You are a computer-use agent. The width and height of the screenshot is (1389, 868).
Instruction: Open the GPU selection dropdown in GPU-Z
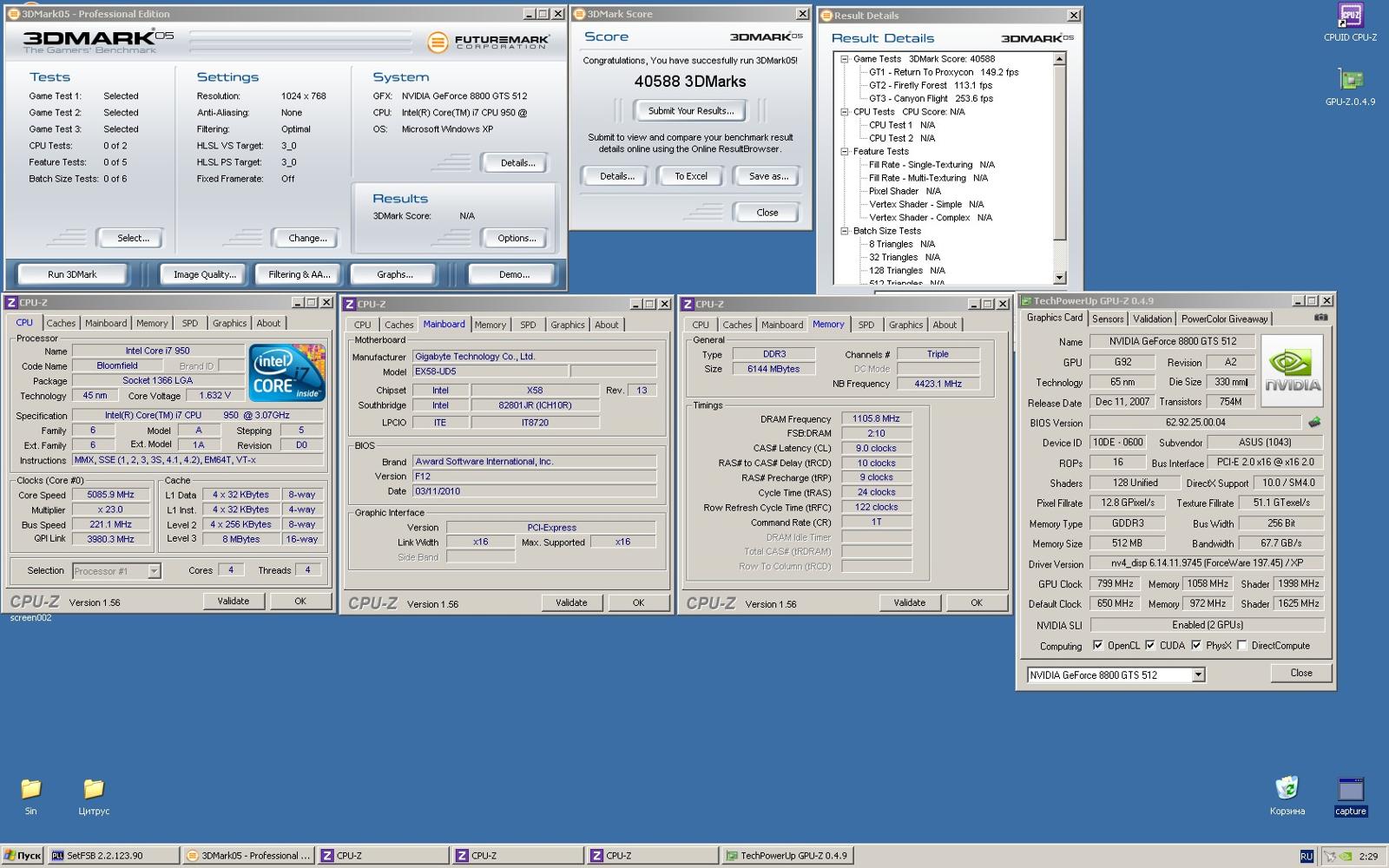pos(1198,675)
